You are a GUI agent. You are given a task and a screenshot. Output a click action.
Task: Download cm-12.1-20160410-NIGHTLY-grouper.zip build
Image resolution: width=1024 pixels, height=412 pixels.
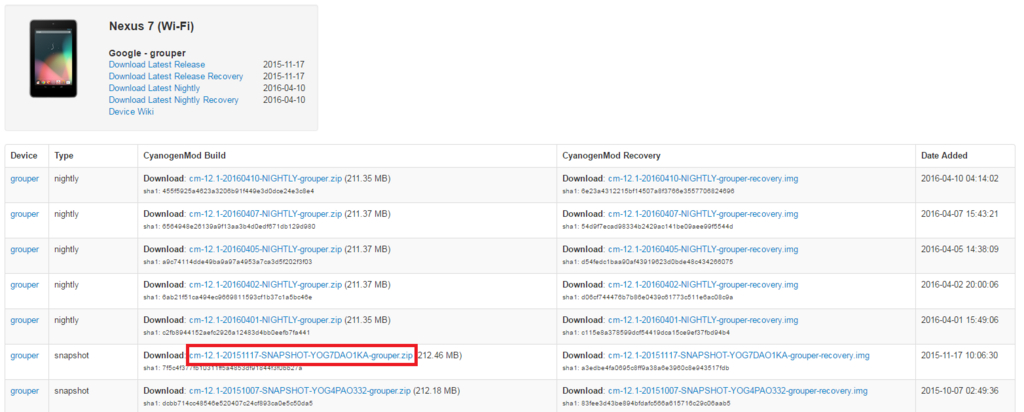click(x=265, y=178)
